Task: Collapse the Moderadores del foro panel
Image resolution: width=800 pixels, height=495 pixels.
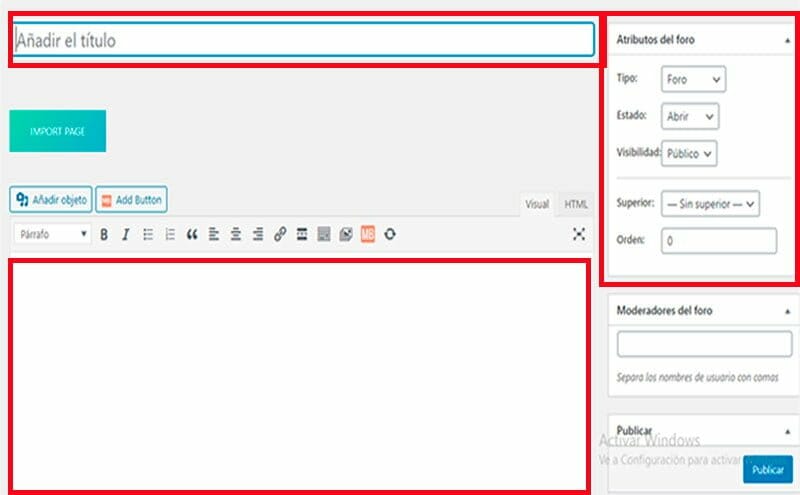Action: 787,311
